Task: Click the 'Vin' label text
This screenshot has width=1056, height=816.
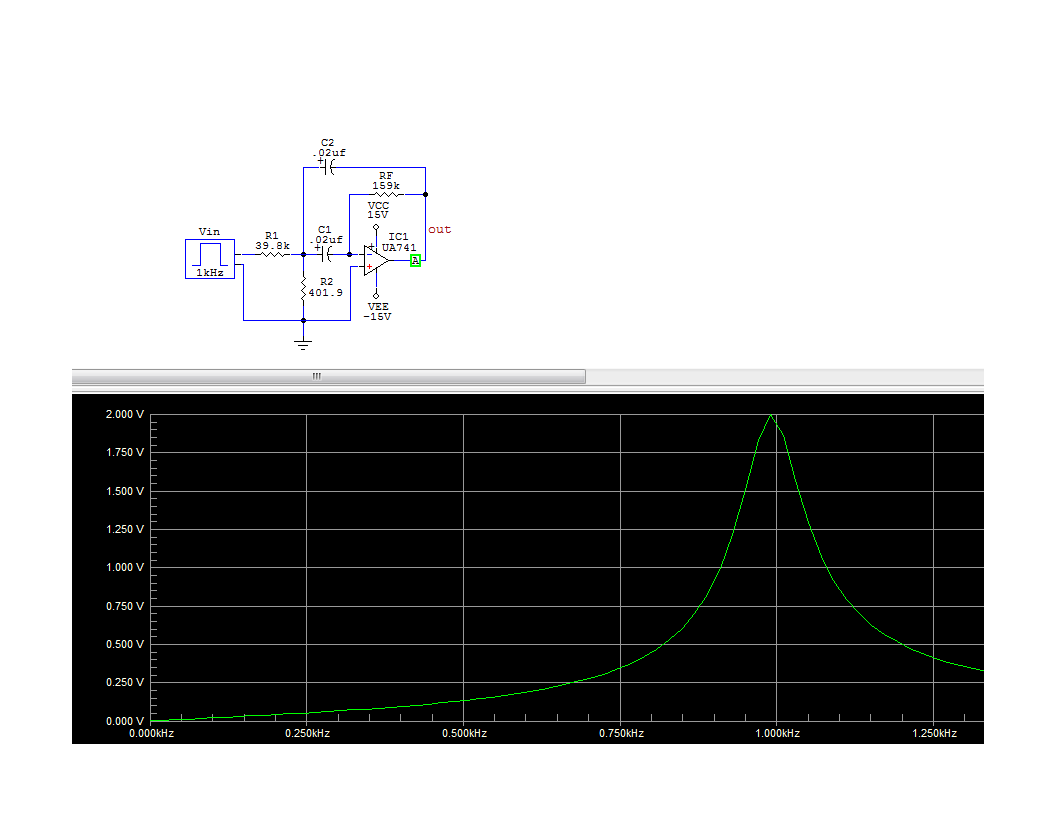Action: pyautogui.click(x=209, y=232)
